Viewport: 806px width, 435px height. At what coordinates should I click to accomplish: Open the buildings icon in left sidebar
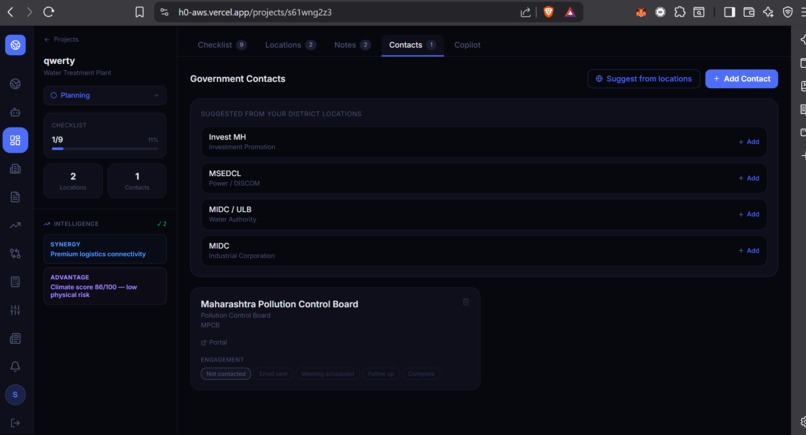(x=15, y=168)
